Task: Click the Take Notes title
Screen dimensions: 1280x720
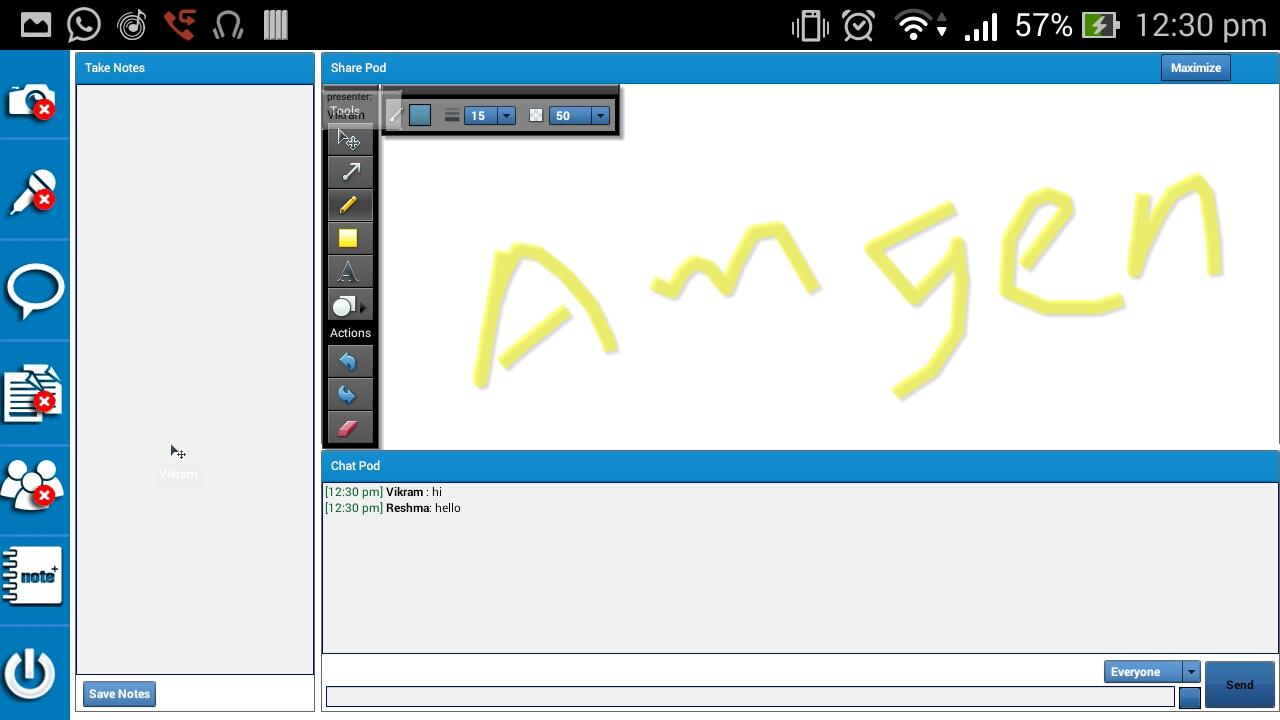Action: pyautogui.click(x=115, y=68)
